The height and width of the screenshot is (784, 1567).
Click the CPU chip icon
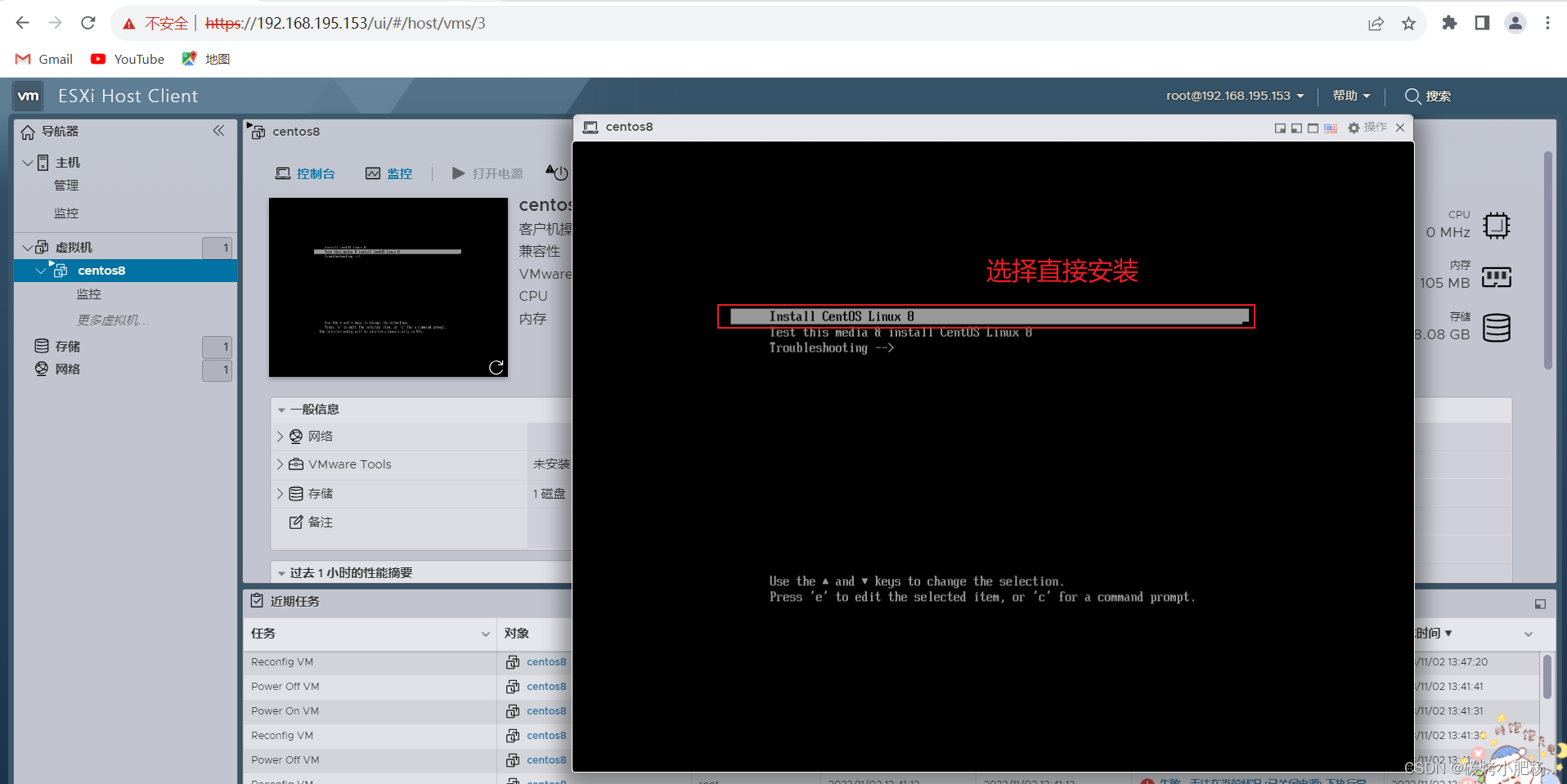click(x=1496, y=225)
